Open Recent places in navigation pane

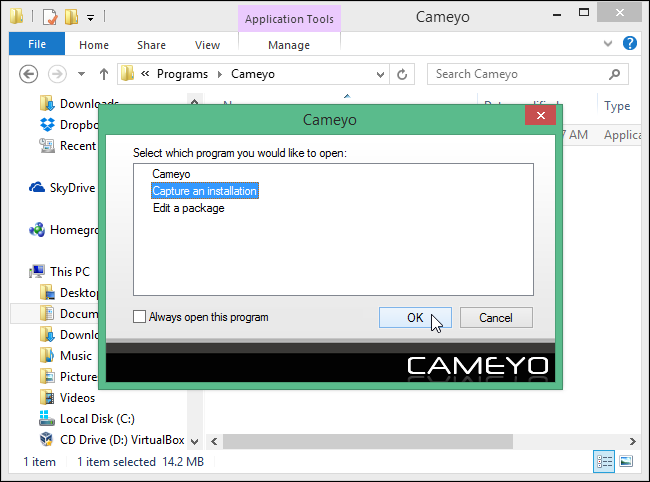69,145
